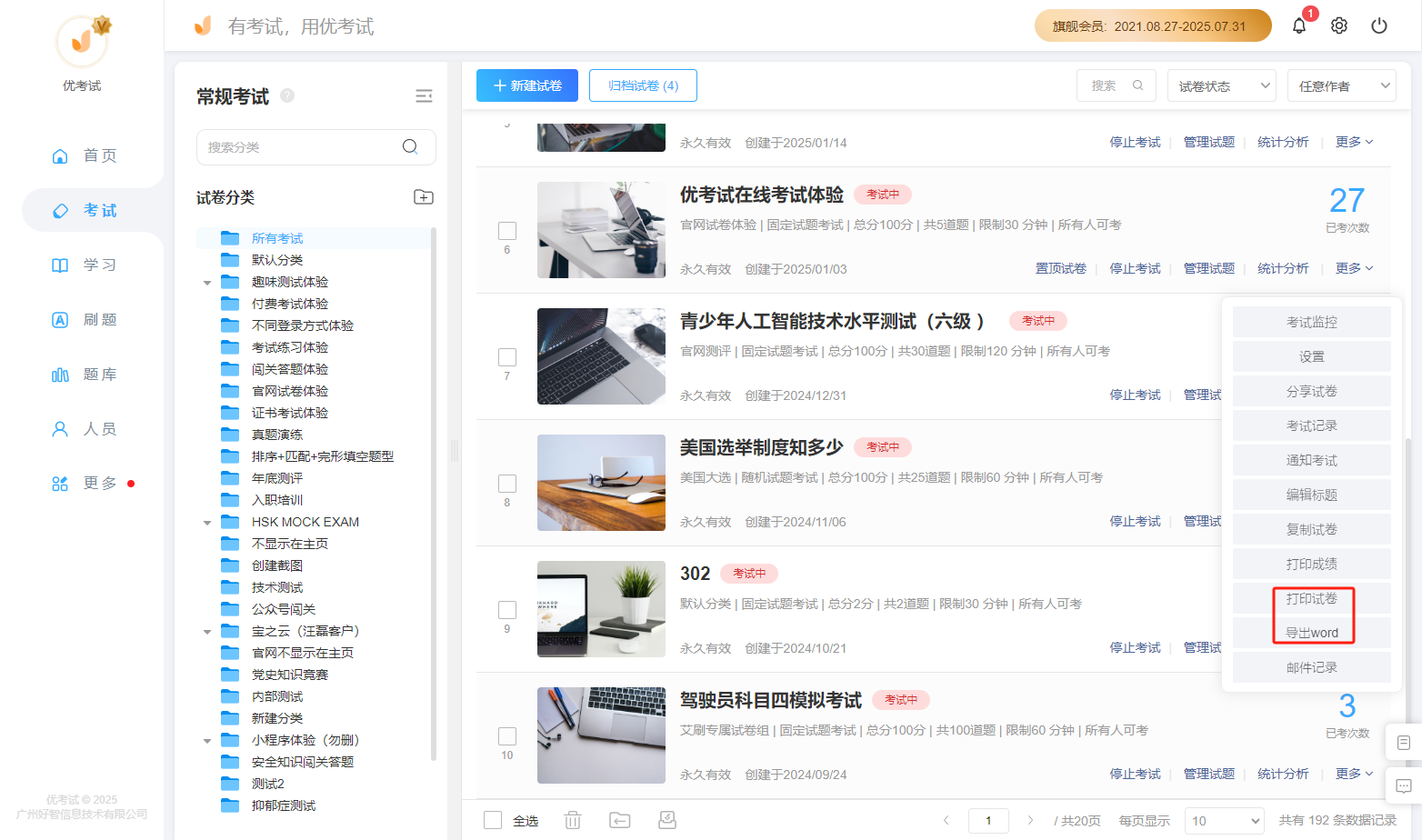Image resolution: width=1422 pixels, height=840 pixels.
Task: Check the box for 优考试在线考试体验
Action: (507, 231)
